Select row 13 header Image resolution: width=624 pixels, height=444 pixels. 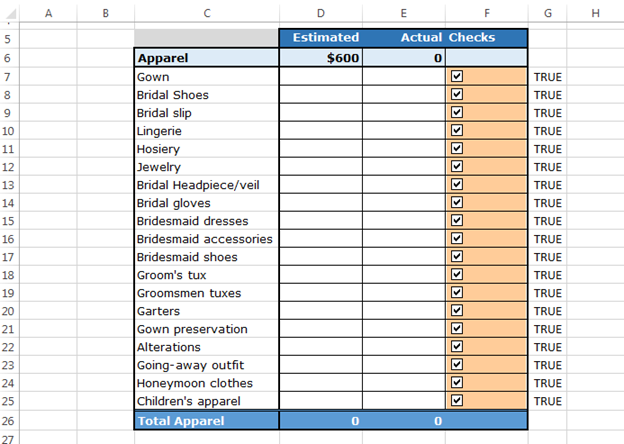coord(8,185)
